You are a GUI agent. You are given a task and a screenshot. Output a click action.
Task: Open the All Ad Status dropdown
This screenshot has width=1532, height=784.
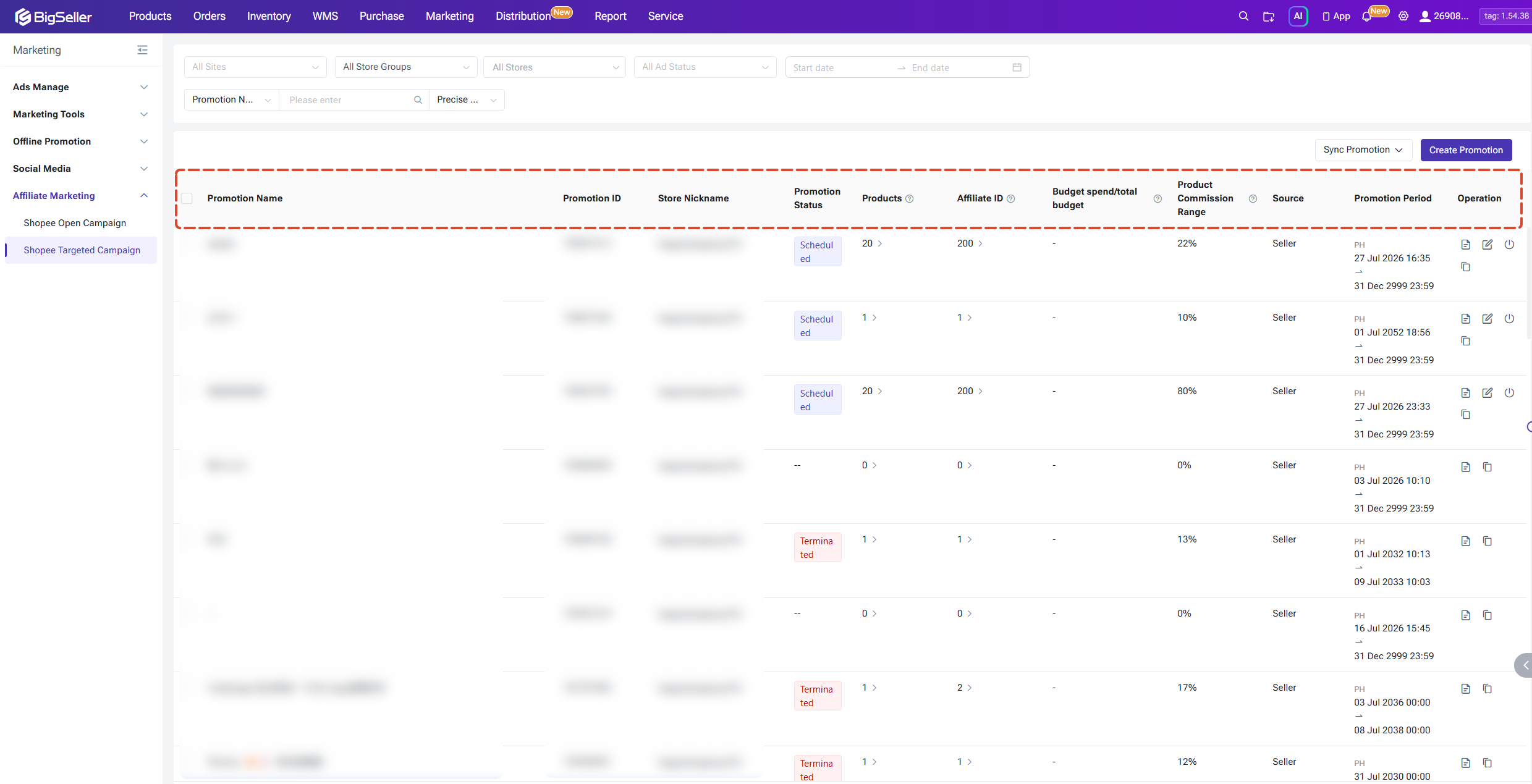tap(705, 67)
